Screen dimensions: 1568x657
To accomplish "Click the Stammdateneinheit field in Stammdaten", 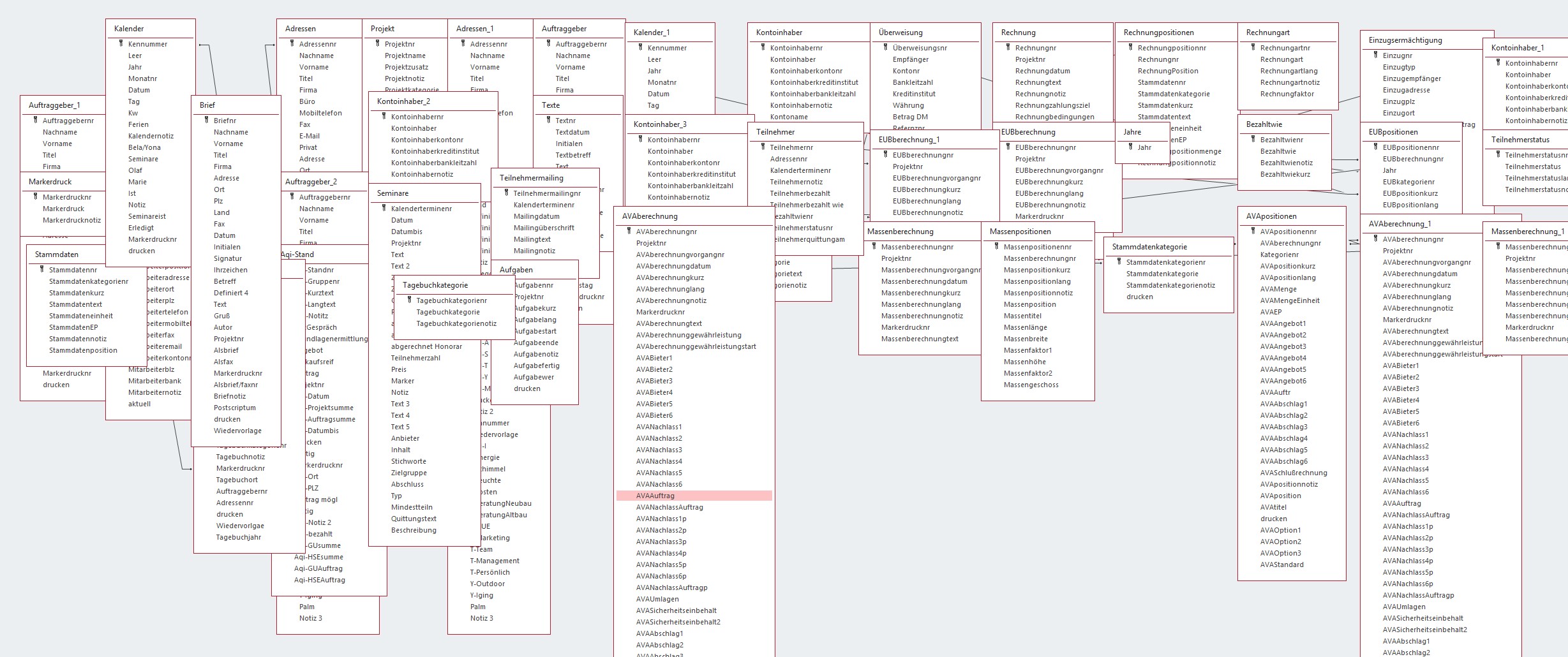I will (x=80, y=316).
